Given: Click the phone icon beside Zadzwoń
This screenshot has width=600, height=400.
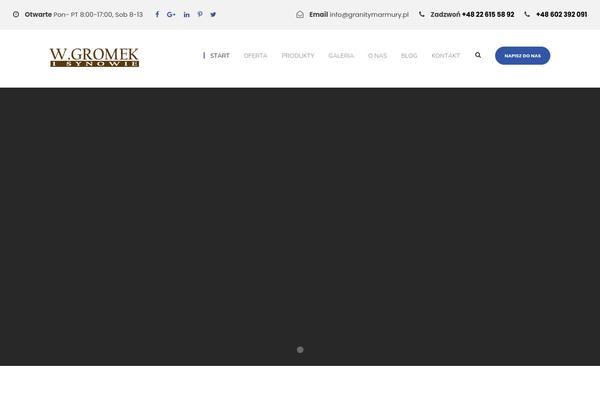Looking at the screenshot, I should [422, 15].
